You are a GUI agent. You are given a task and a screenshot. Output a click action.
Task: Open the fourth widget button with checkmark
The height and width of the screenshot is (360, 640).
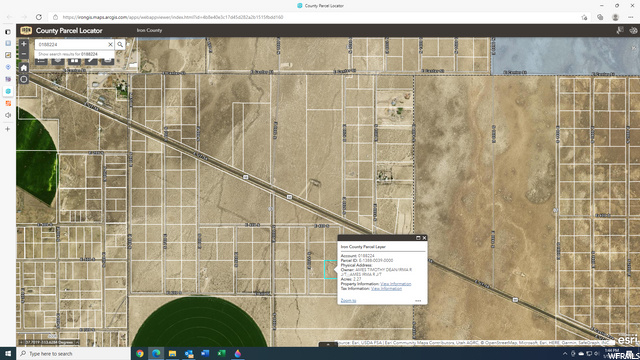[x=91, y=61]
